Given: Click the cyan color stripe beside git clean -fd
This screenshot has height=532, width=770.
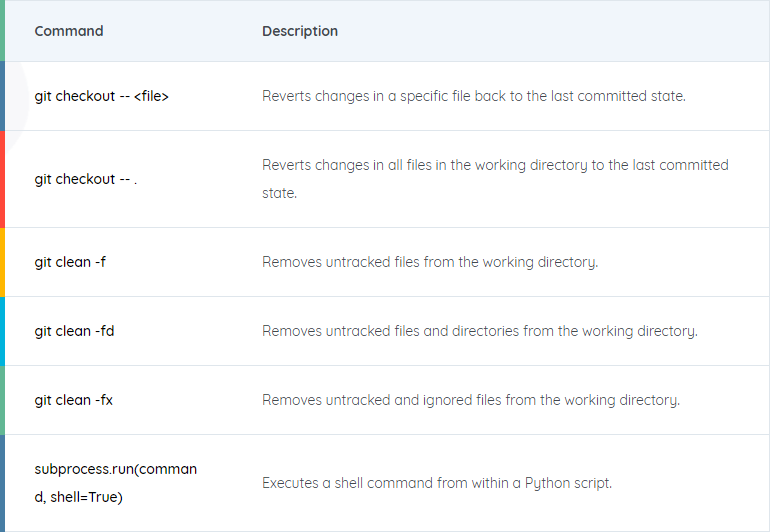Looking at the screenshot, I should point(2,331).
